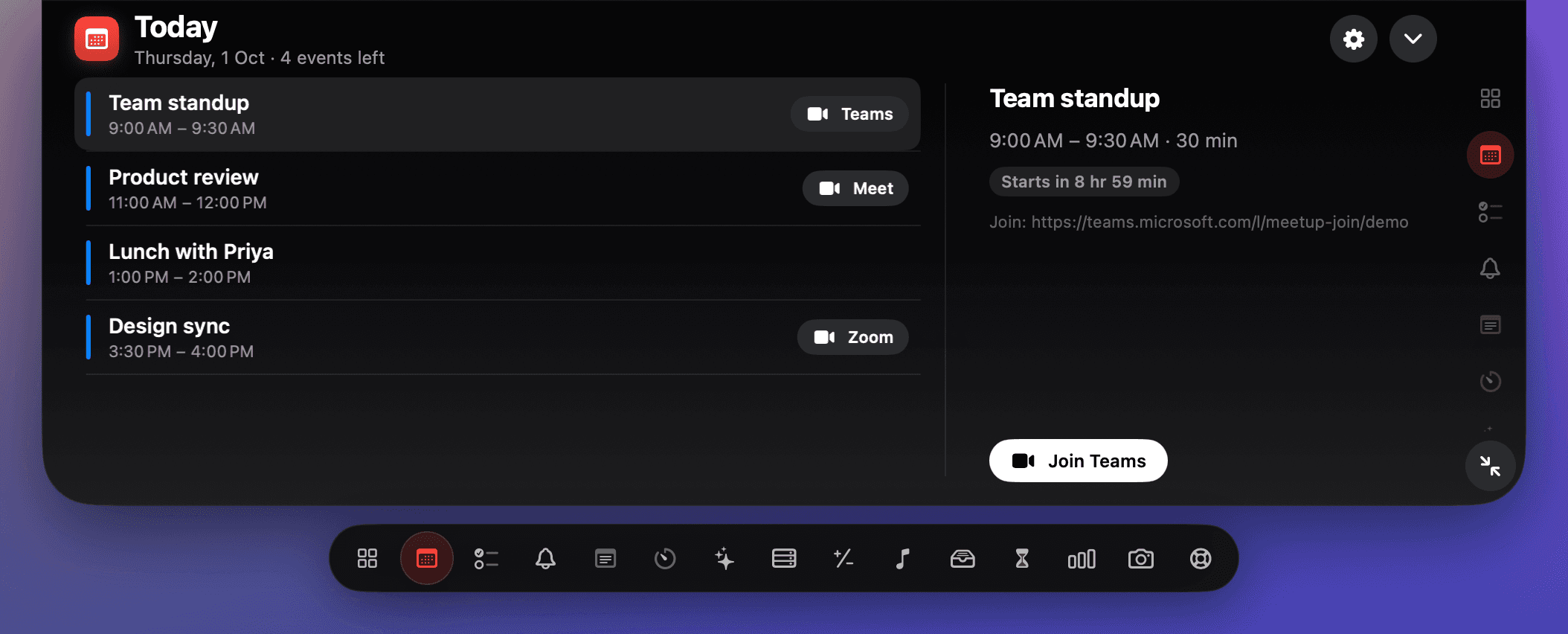Open the plus-slash-minus calculator icon
Viewport: 1568px width, 634px height.
[844, 559]
